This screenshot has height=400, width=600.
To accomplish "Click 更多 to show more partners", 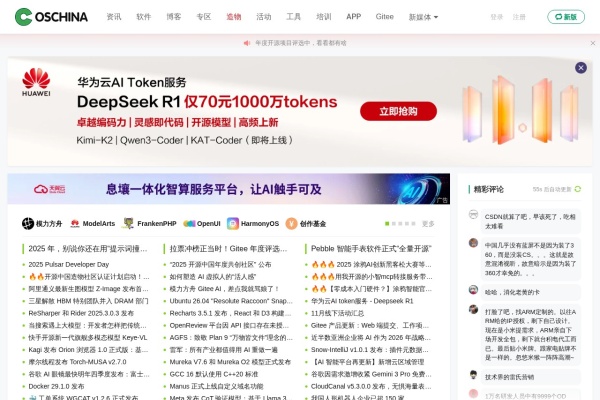I will point(428,224).
